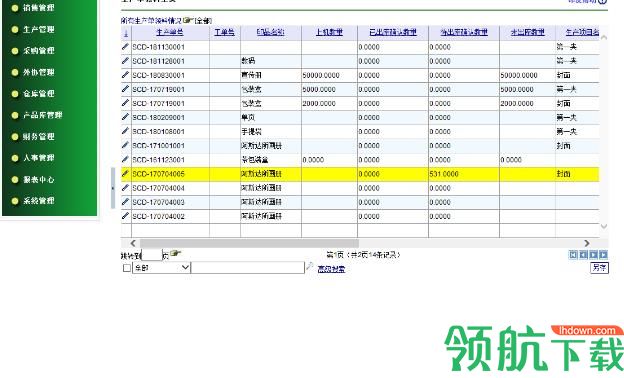Screen dimensions: 624x378
Task: Click pencil icon for row SCD-161123001
Action: [125, 160]
